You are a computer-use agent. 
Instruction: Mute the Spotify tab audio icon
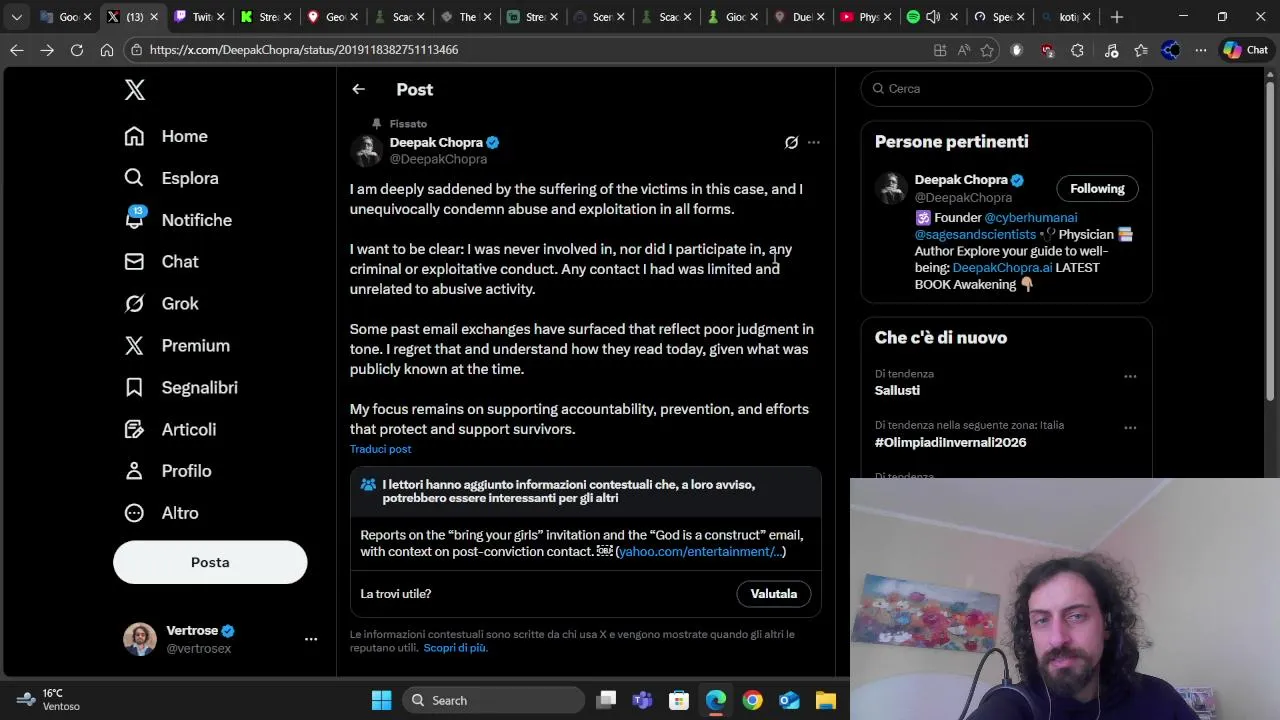click(933, 17)
